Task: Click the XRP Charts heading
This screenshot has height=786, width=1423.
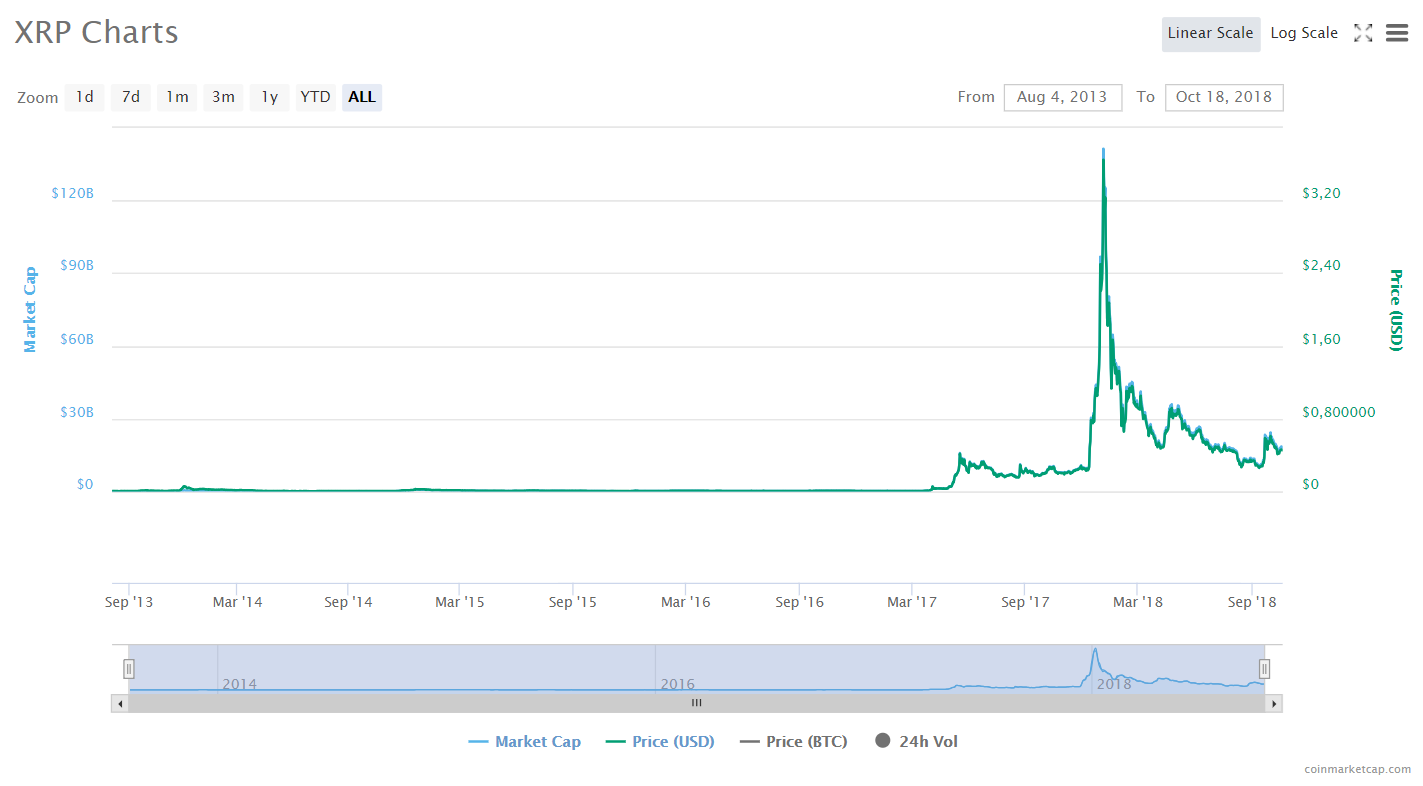Action: (96, 33)
